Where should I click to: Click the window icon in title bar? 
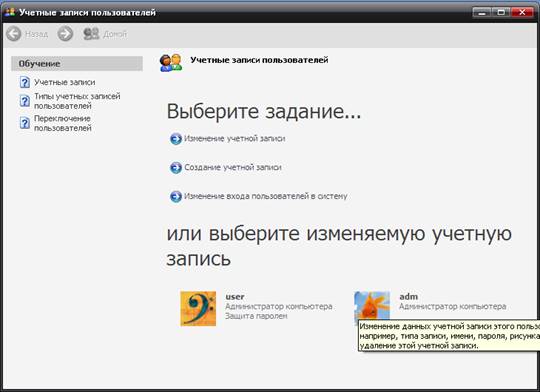coord(10,12)
